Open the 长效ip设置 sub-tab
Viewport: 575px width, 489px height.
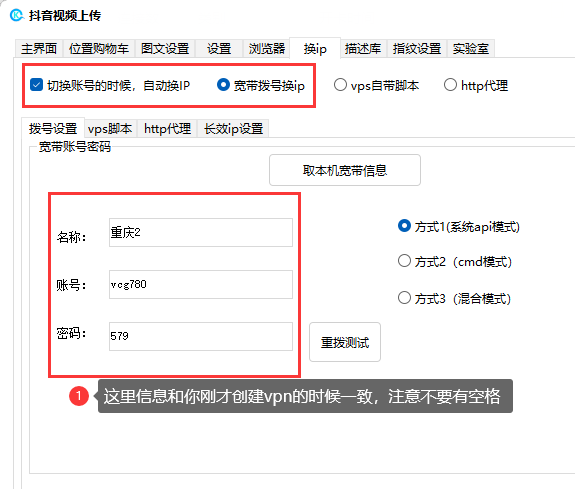pos(233,129)
